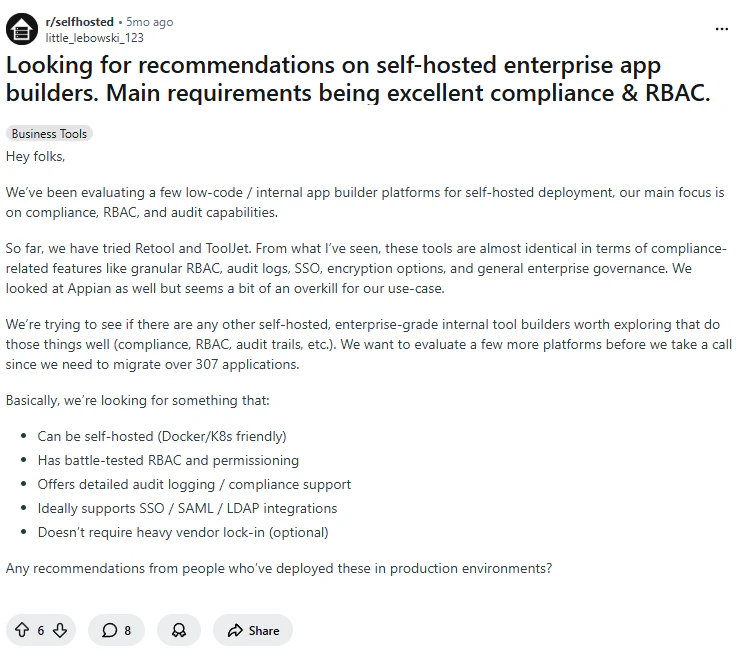The width and height of the screenshot is (751, 652).
Task: Select the Business Tools flair tag
Action: pos(49,134)
